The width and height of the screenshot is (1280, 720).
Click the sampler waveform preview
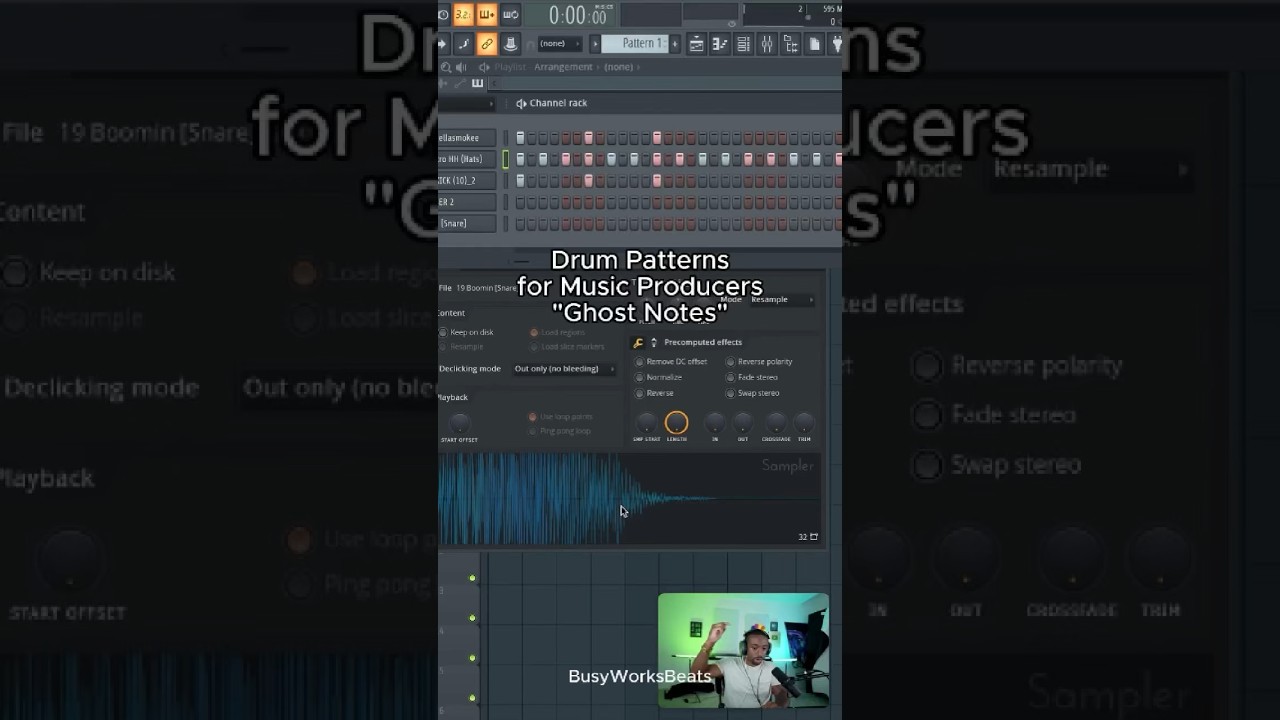point(629,500)
